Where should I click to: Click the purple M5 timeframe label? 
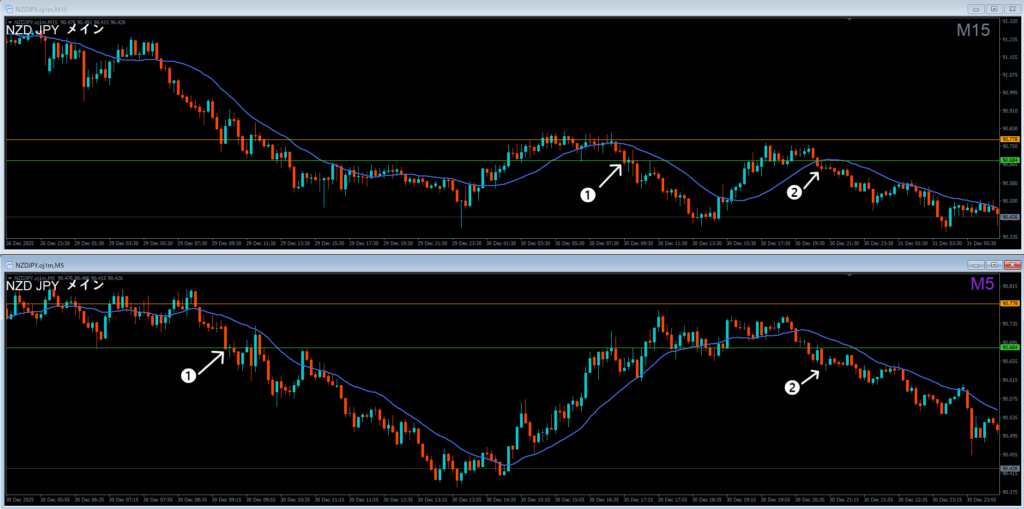(982, 284)
